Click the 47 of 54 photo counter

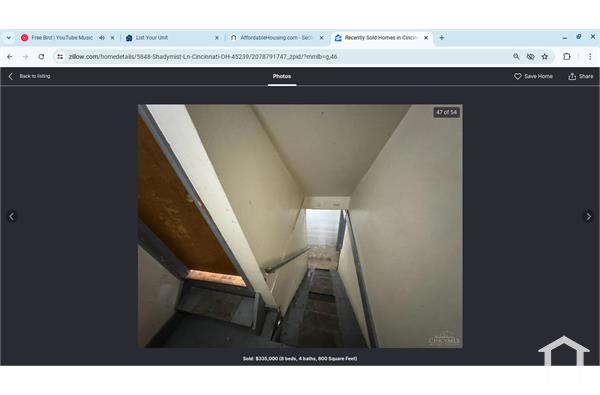pos(447,112)
